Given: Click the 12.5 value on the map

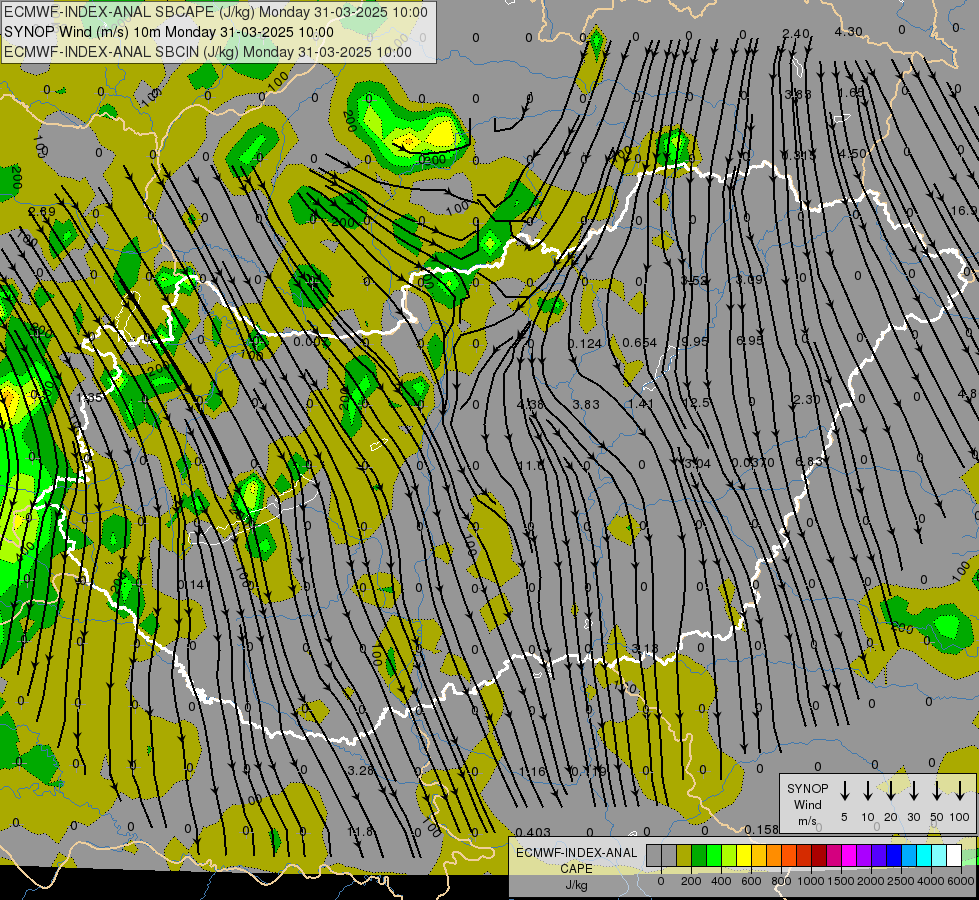Looking at the screenshot, I should 696,403.
